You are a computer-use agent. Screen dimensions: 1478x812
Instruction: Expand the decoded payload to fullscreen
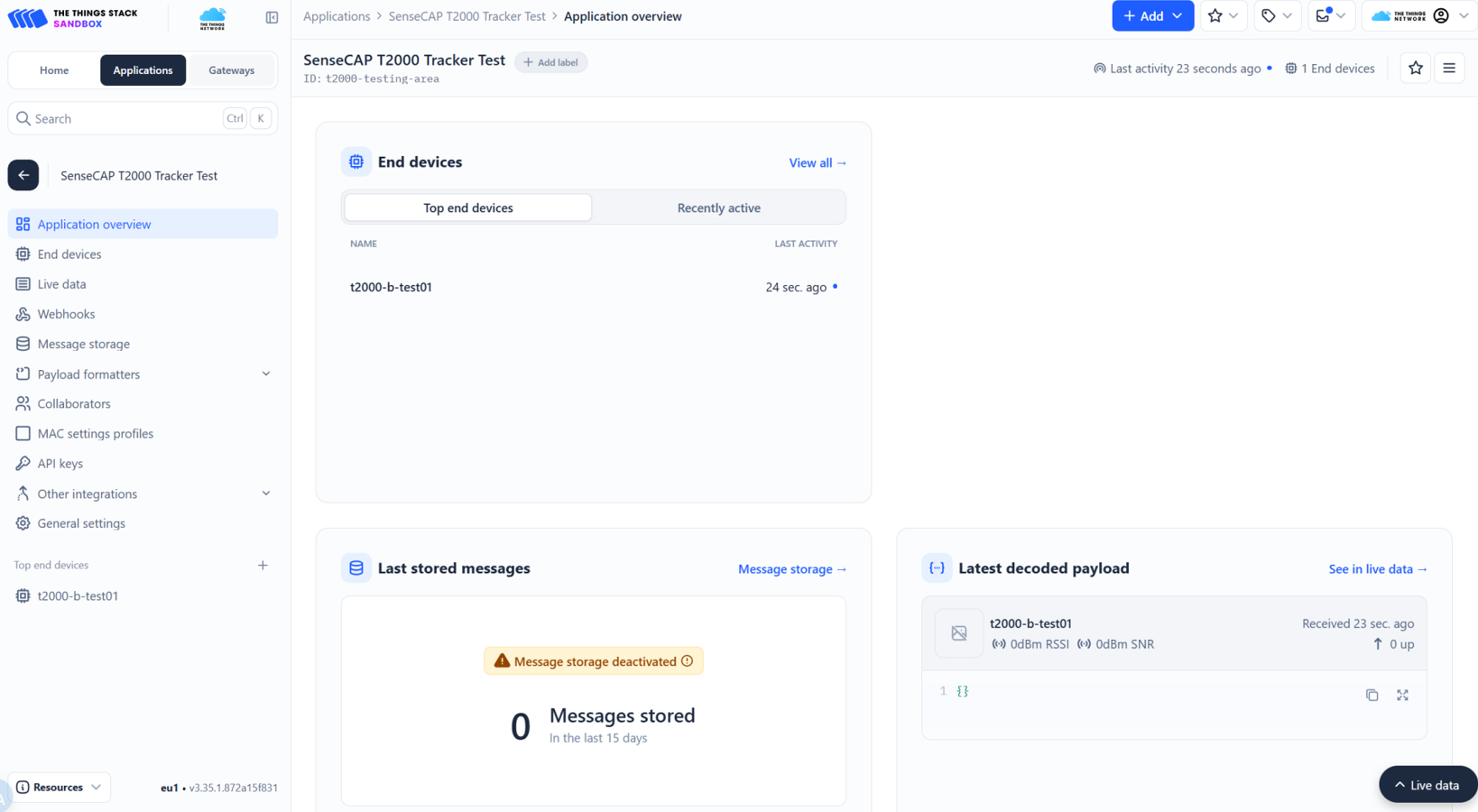1402,695
